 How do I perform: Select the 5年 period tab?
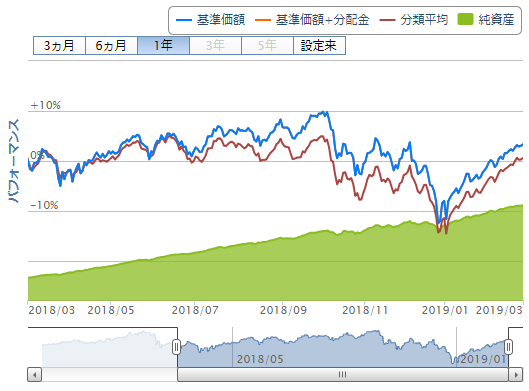tap(268, 46)
